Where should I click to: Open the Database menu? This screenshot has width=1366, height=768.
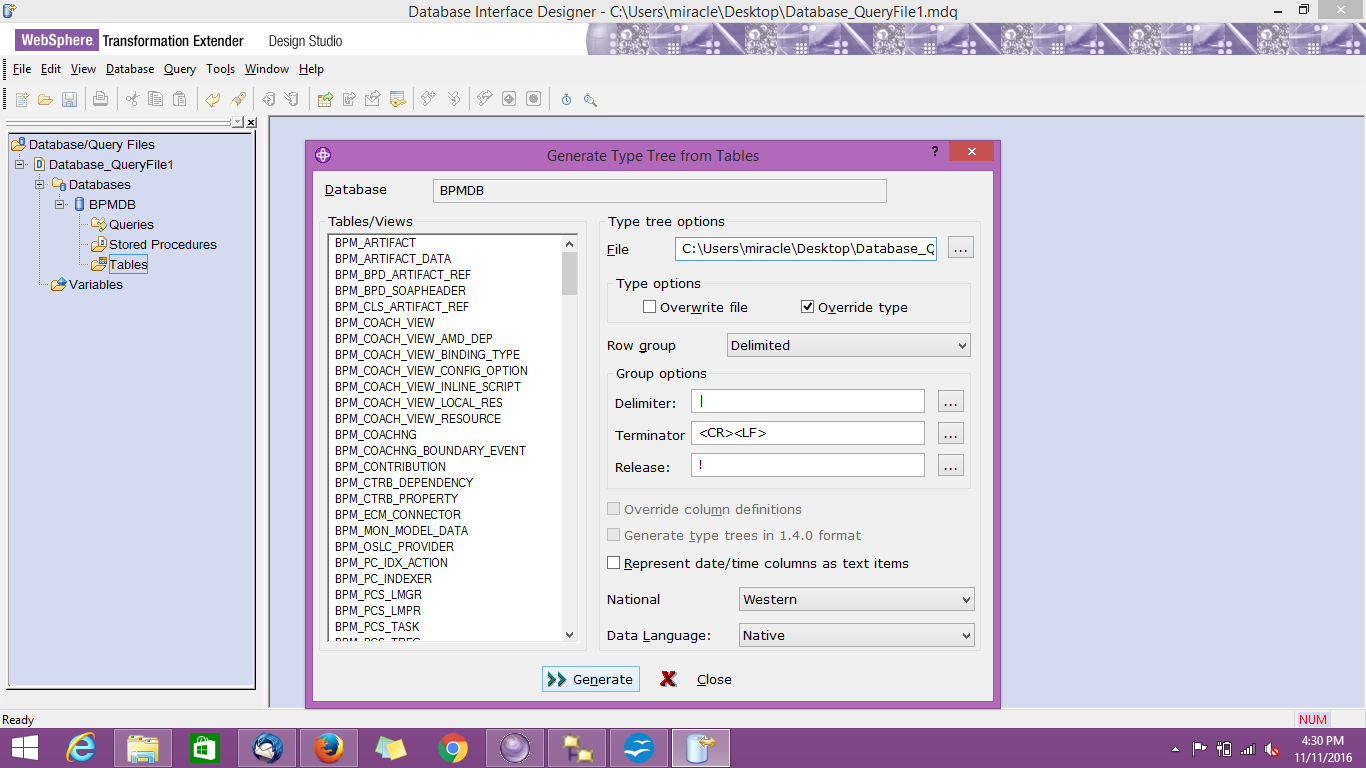129,69
